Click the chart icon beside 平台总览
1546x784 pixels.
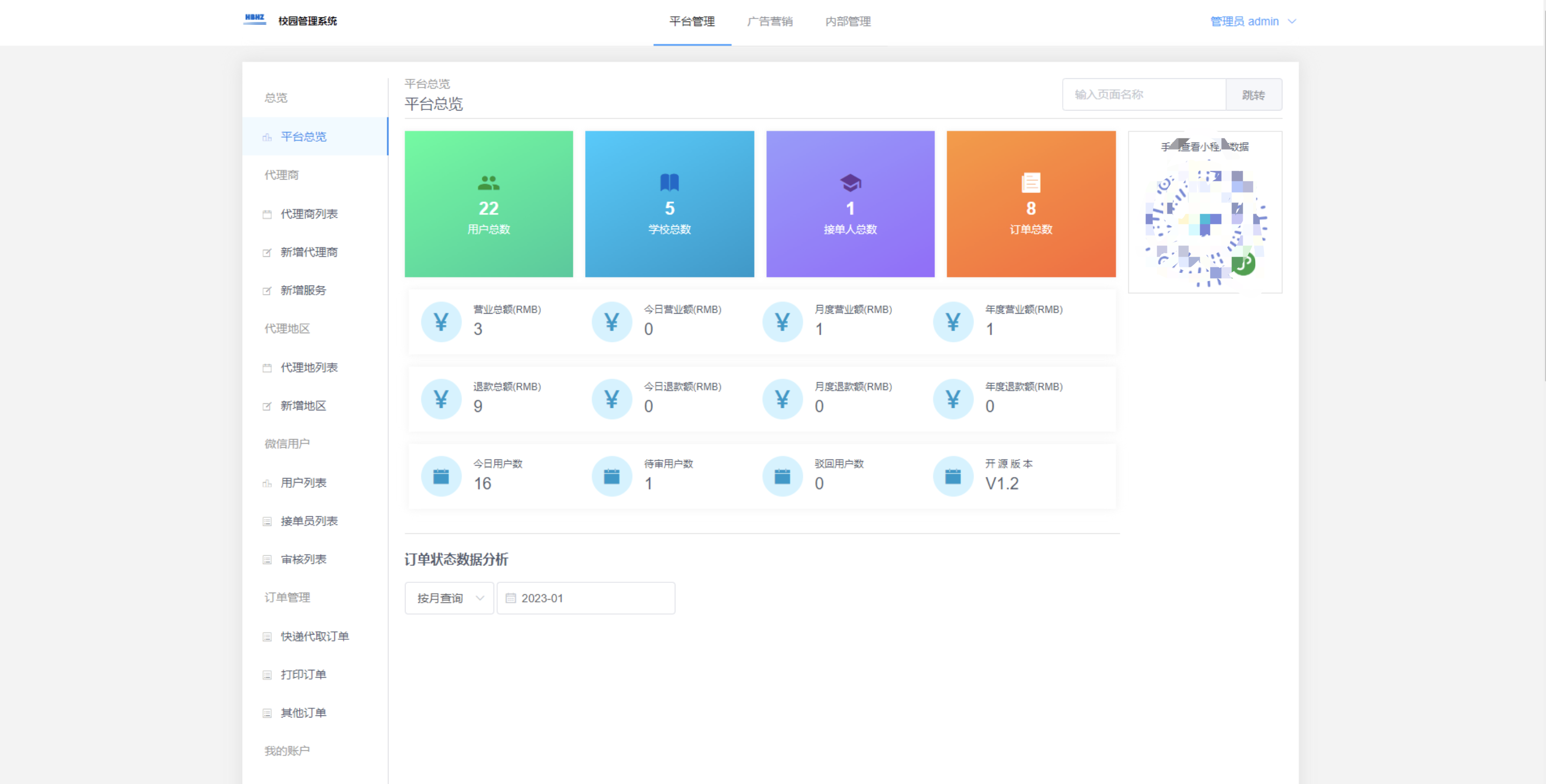pyautogui.click(x=267, y=137)
